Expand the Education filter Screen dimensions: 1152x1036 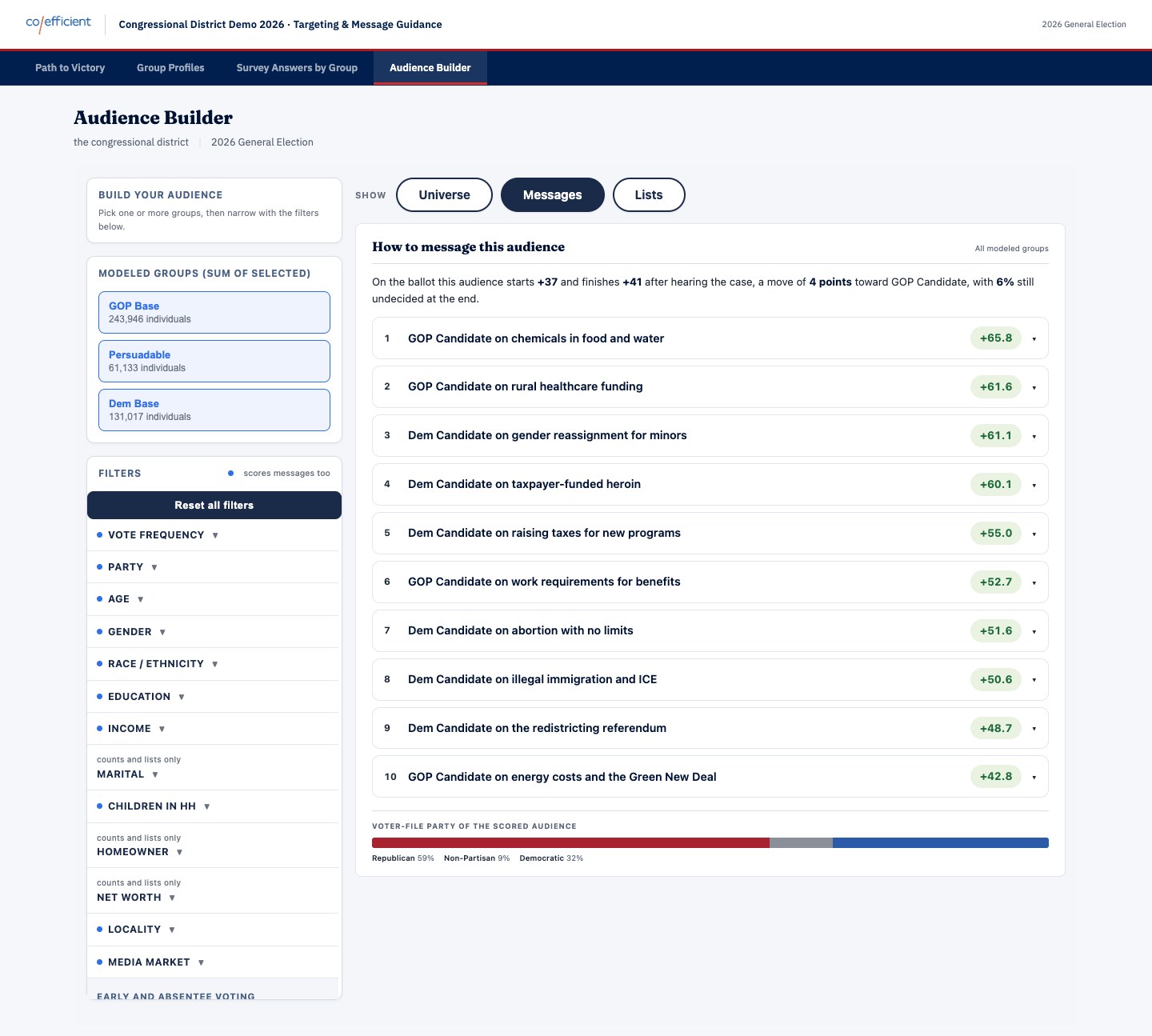pyautogui.click(x=213, y=697)
